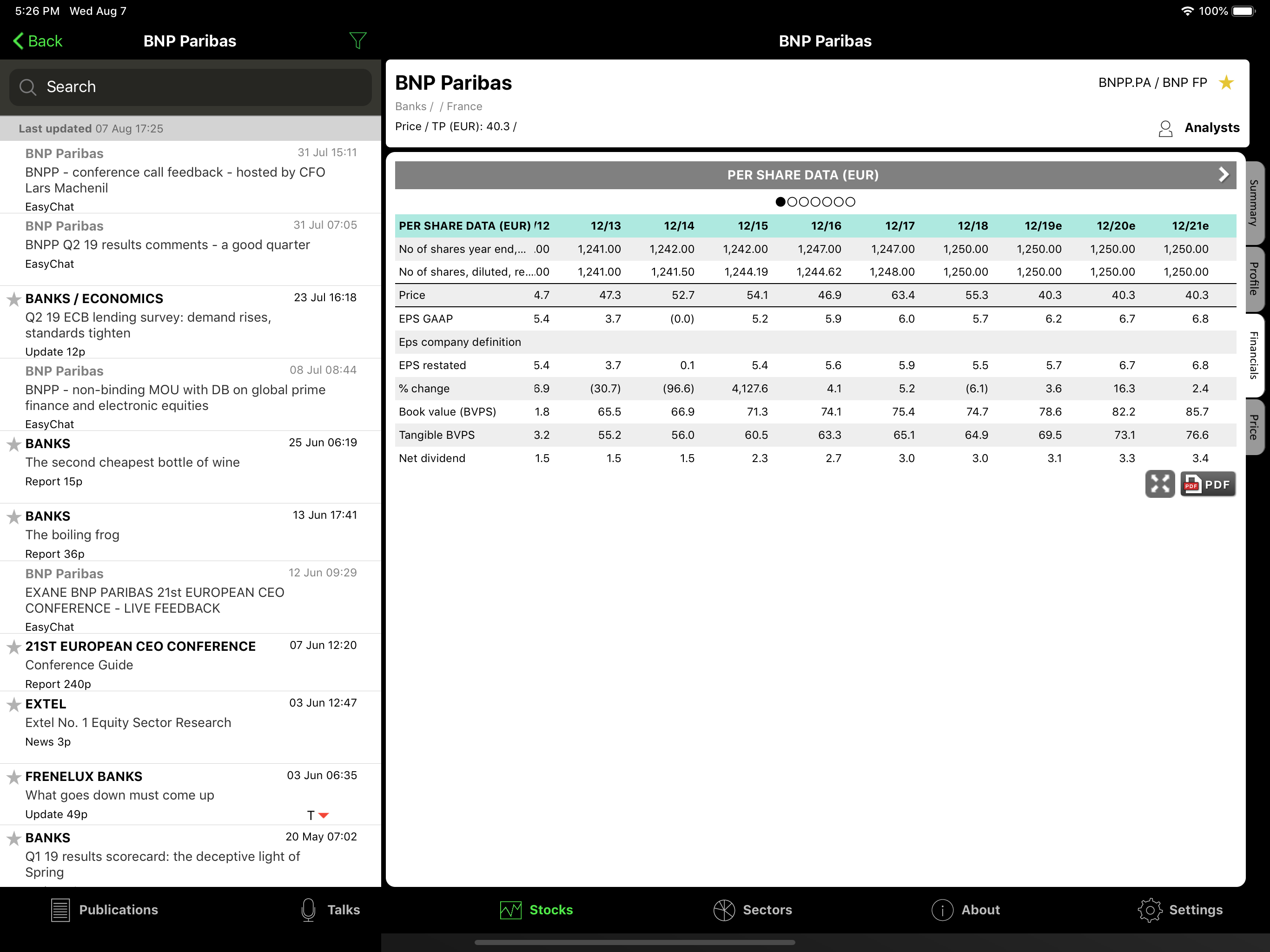
Task: Select the fourth page indicator dot
Action: pos(816,202)
